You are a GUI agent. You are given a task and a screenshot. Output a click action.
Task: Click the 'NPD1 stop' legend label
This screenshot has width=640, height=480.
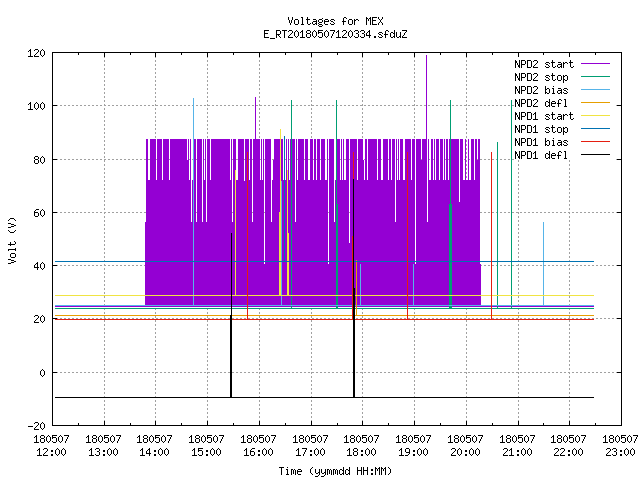(541, 129)
